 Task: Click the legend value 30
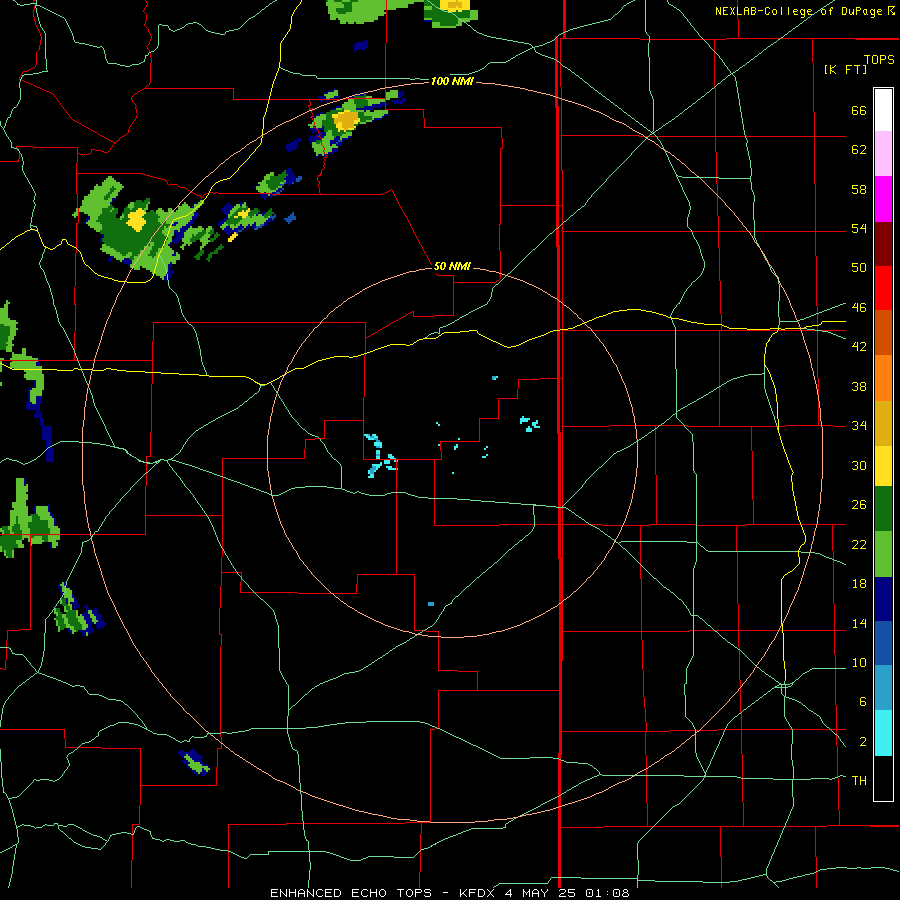(x=859, y=465)
